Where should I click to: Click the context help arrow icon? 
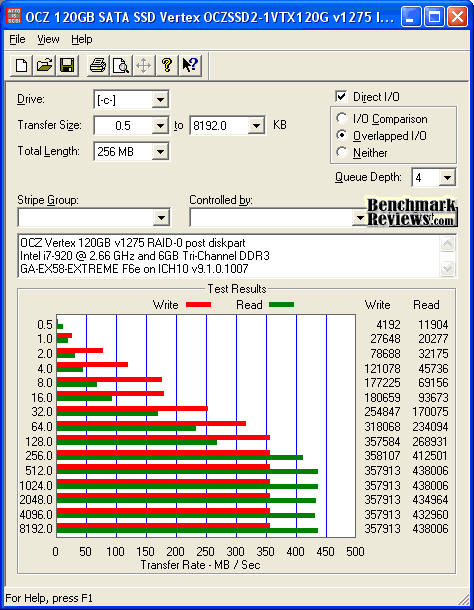[190, 65]
